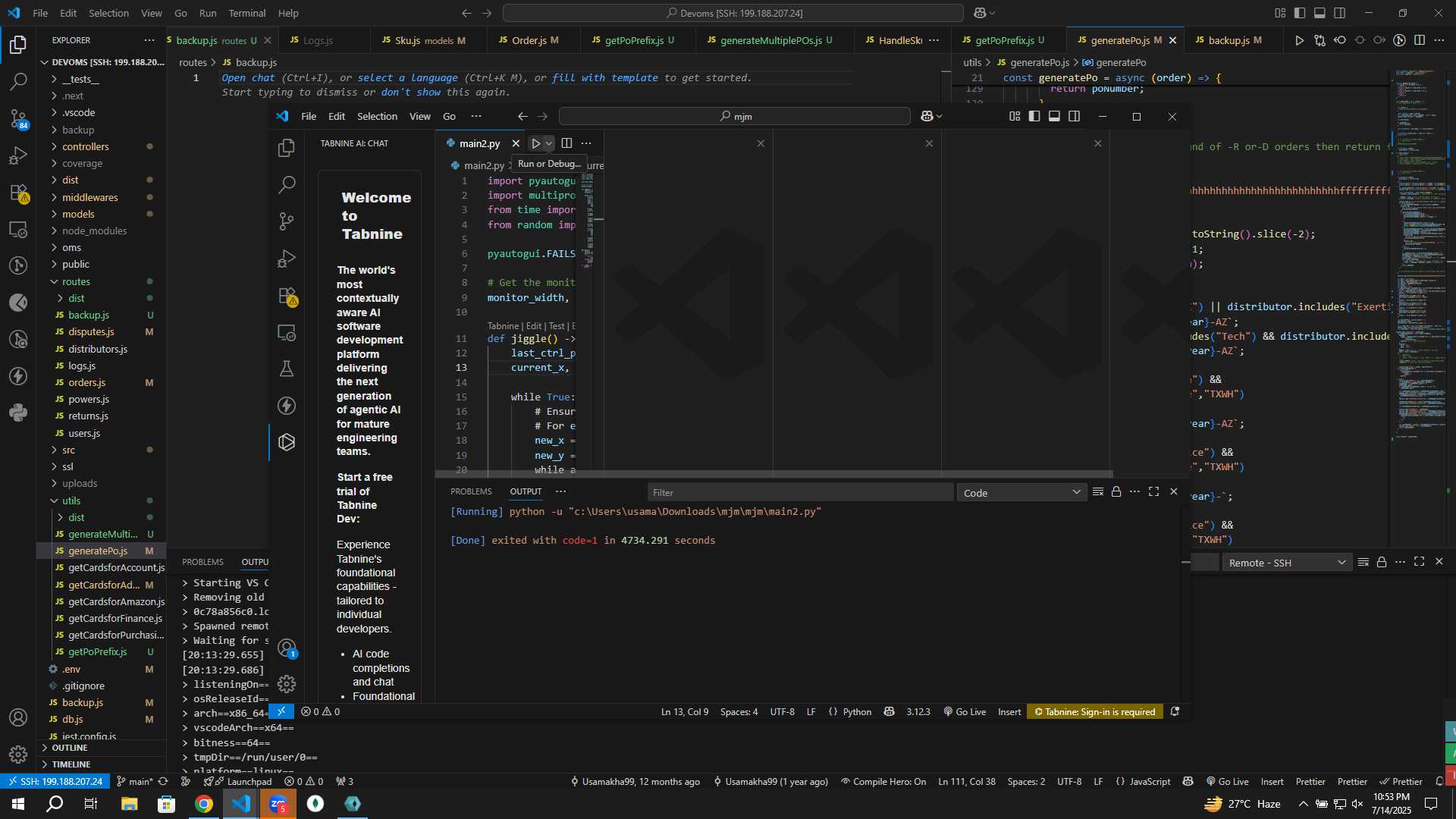
Task: Toggle Panel visibility in mjm window
Action: (1054, 116)
